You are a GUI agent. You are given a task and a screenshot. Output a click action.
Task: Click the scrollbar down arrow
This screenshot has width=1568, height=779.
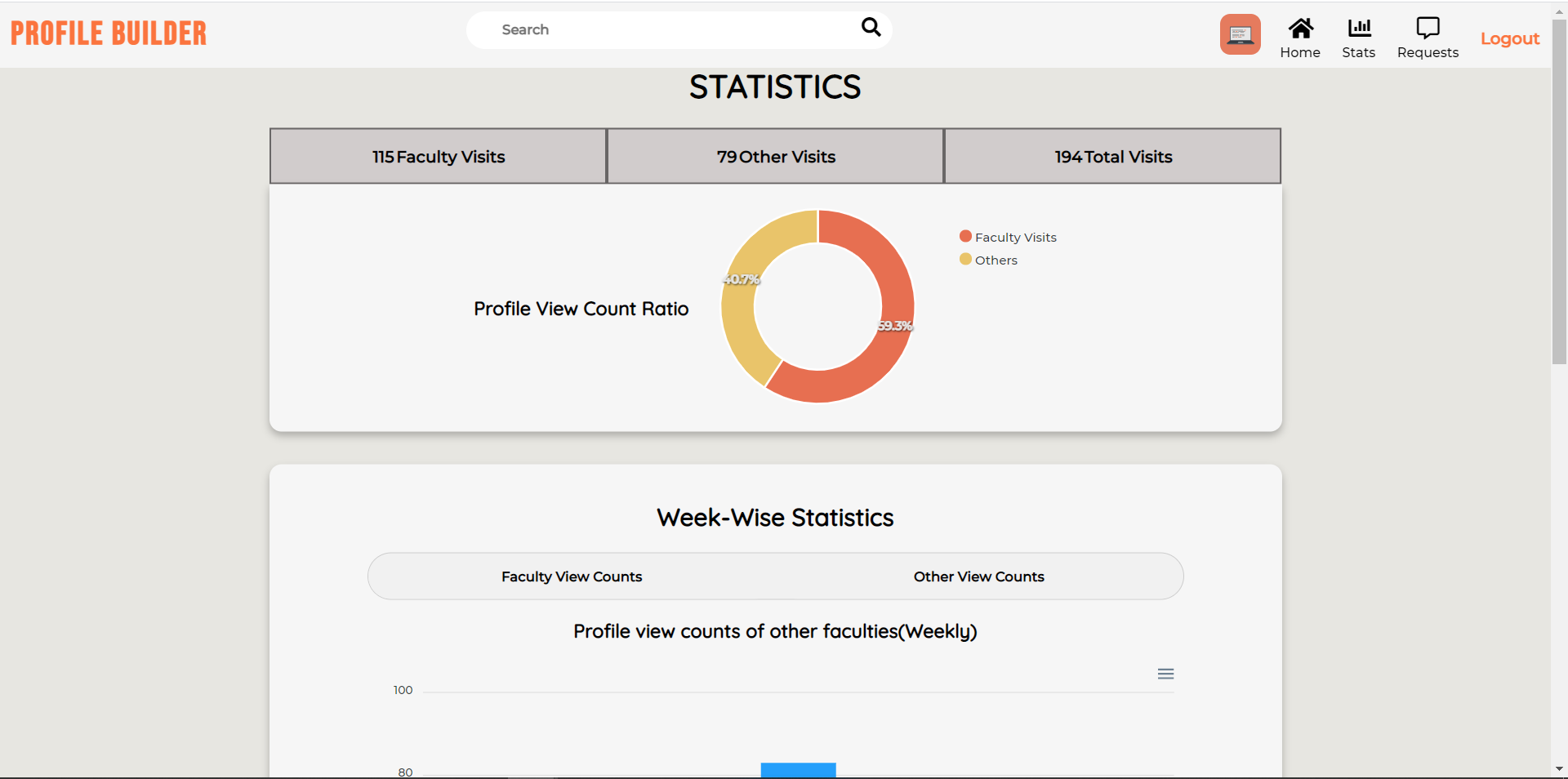click(x=1559, y=768)
